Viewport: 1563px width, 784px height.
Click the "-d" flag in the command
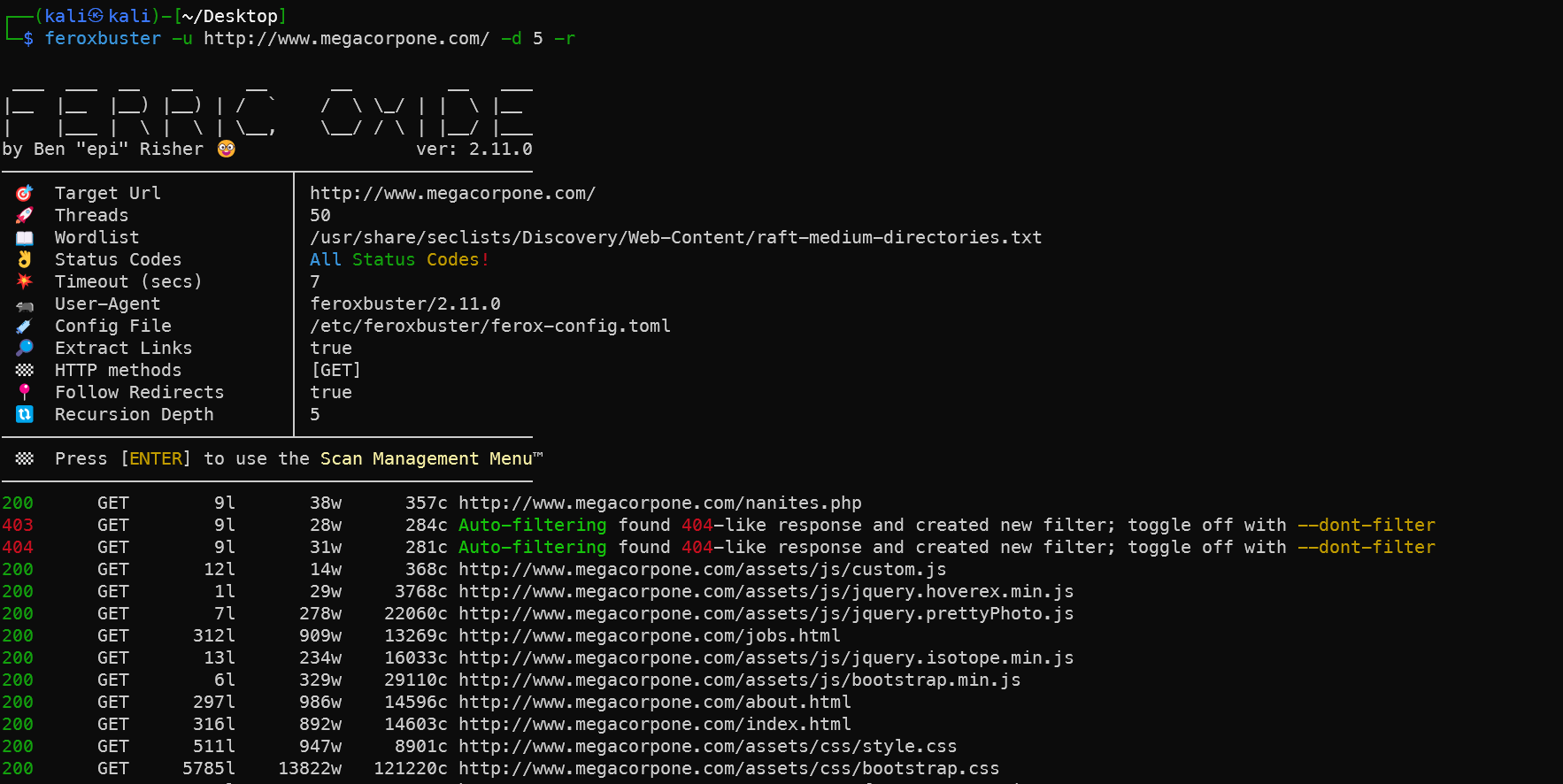(512, 38)
